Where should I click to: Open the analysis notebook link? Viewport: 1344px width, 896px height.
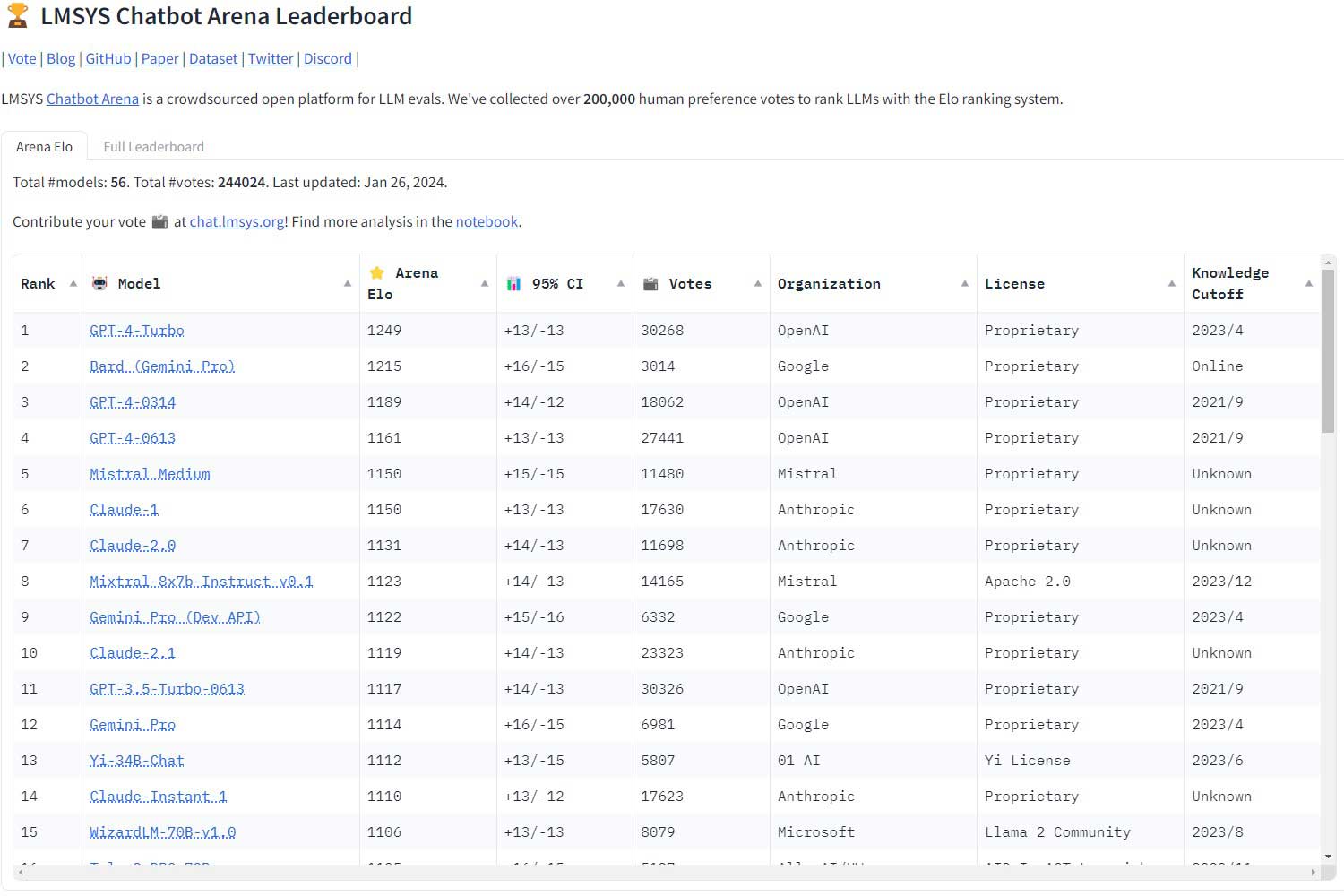point(487,221)
